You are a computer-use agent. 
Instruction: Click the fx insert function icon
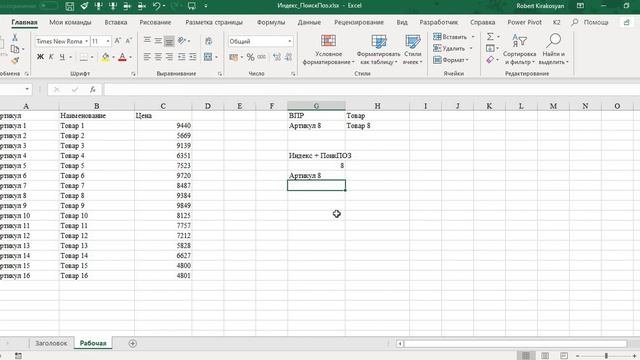click(x=93, y=89)
